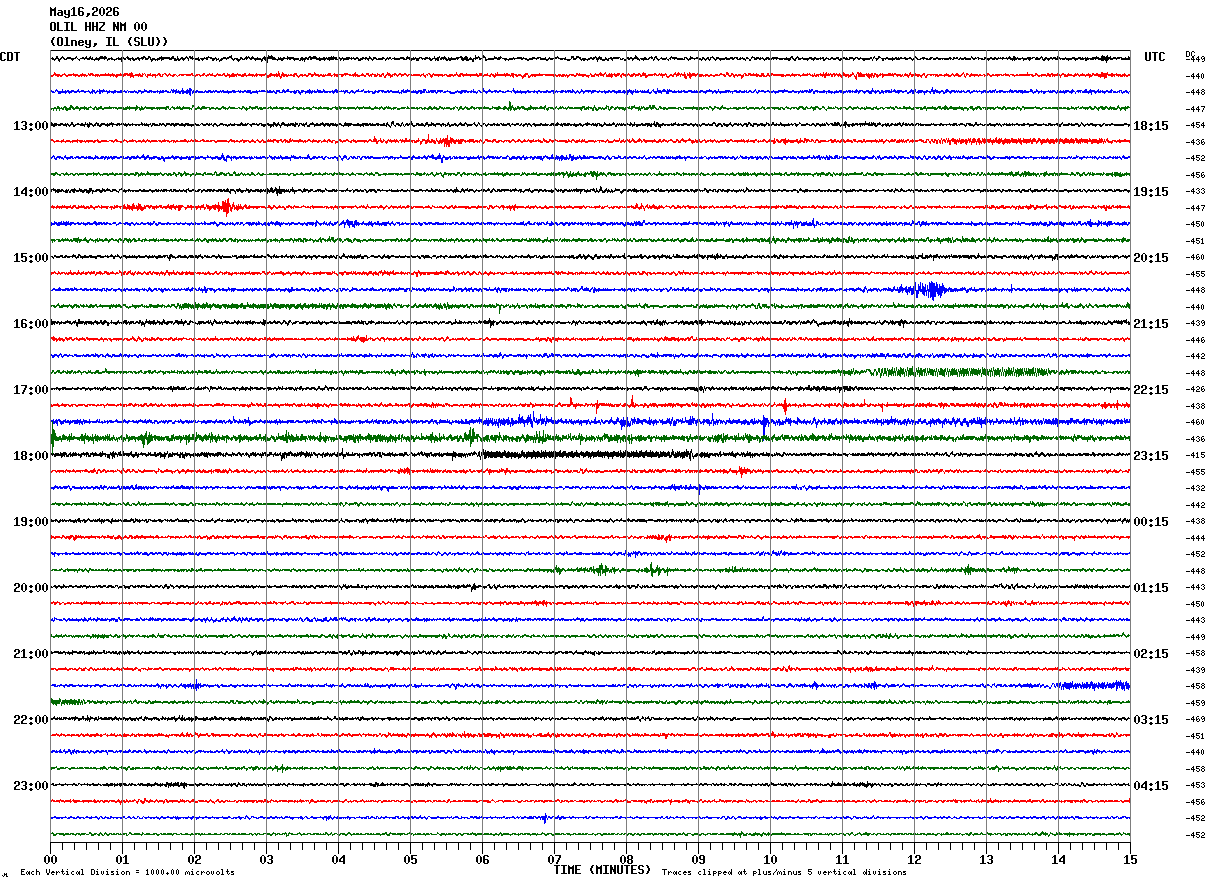Click the heavy black trace at 18:00 CDT

(585, 455)
